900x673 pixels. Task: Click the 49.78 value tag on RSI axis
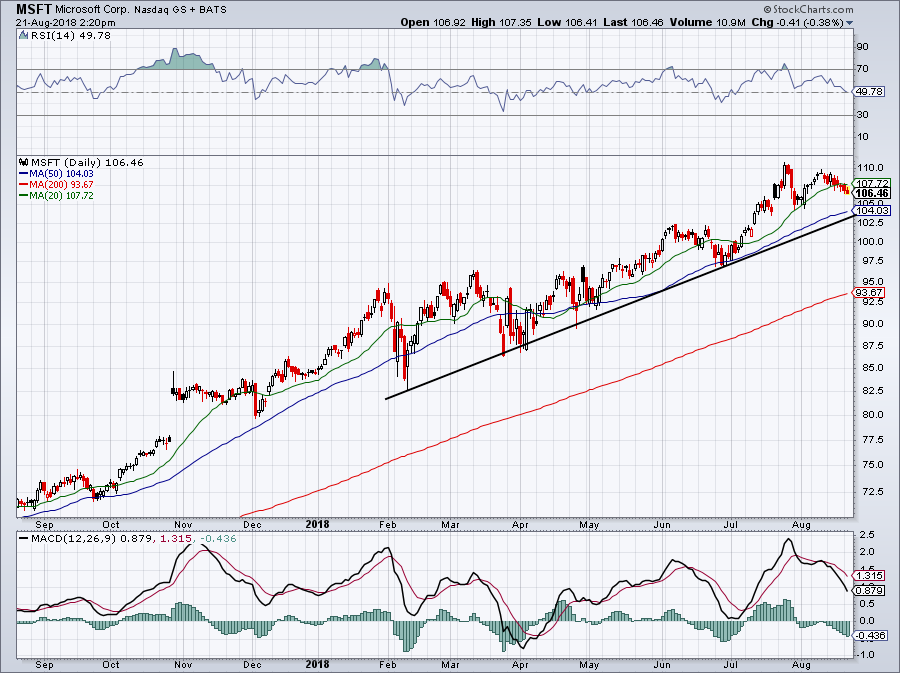[x=870, y=91]
